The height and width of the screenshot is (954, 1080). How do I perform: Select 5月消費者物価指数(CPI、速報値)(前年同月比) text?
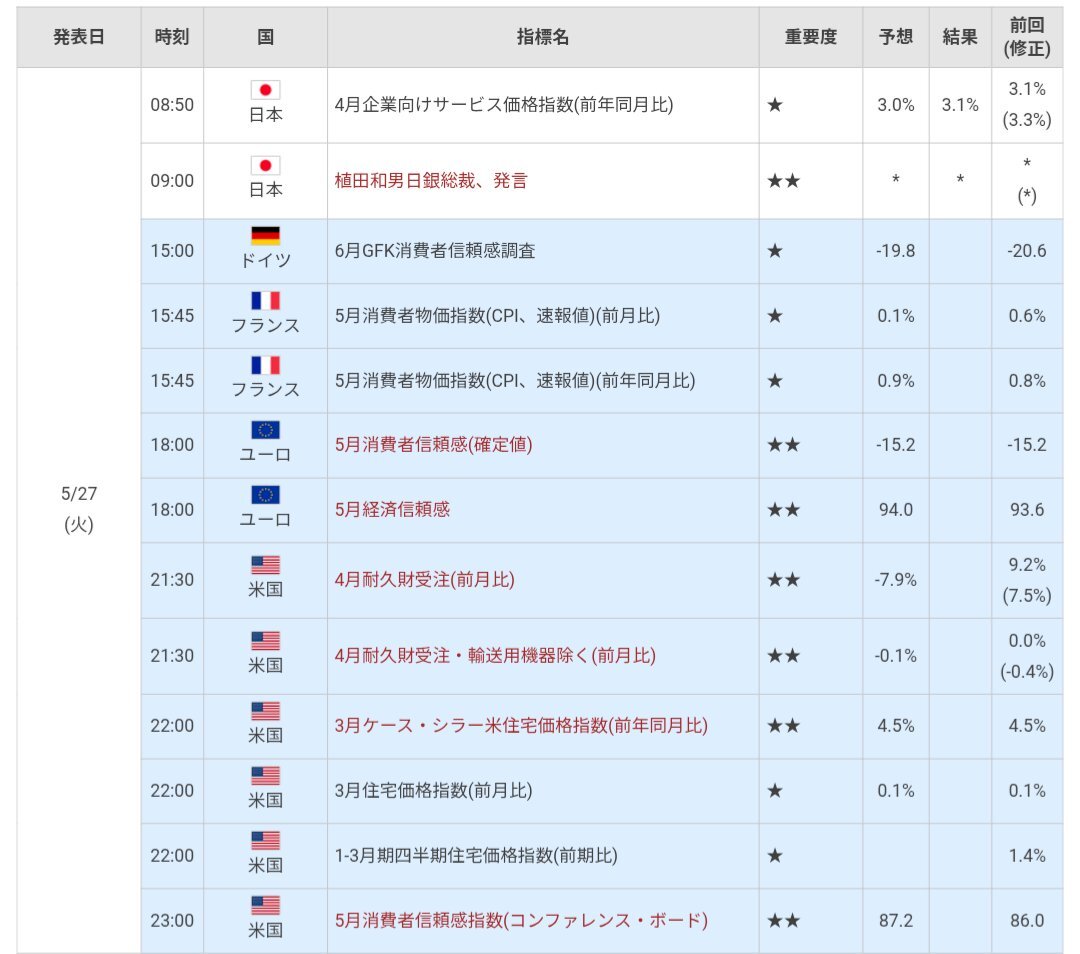(x=515, y=380)
